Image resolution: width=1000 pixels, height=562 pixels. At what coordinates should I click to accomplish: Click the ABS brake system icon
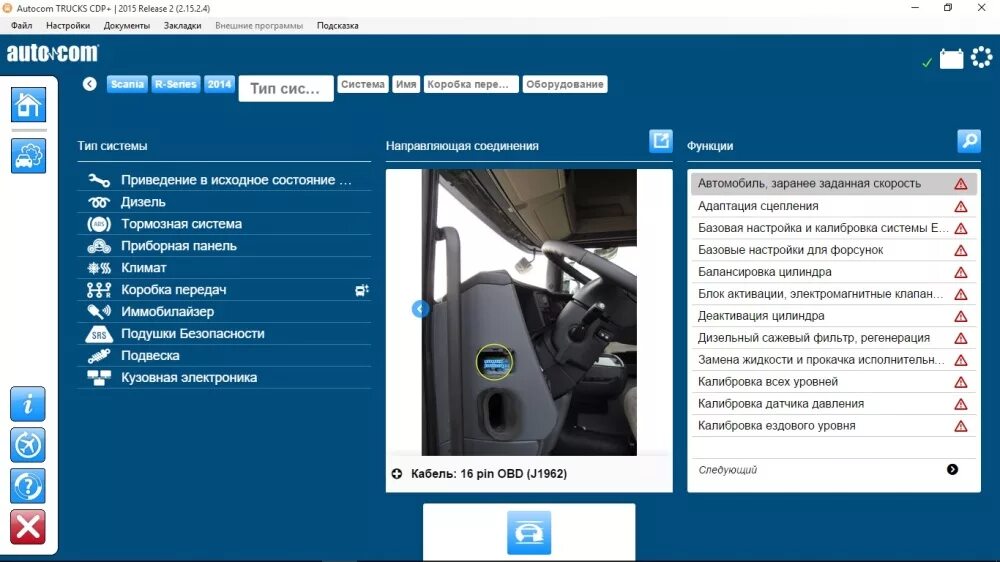[x=99, y=224]
